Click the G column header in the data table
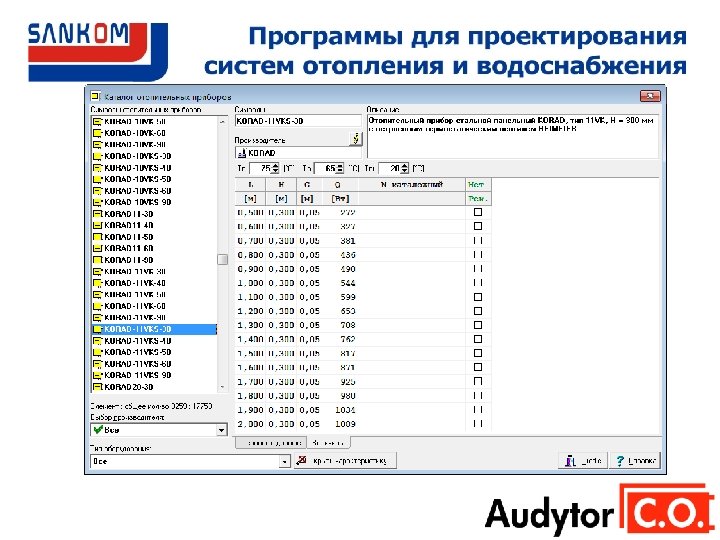The image size is (720, 540). point(307,185)
